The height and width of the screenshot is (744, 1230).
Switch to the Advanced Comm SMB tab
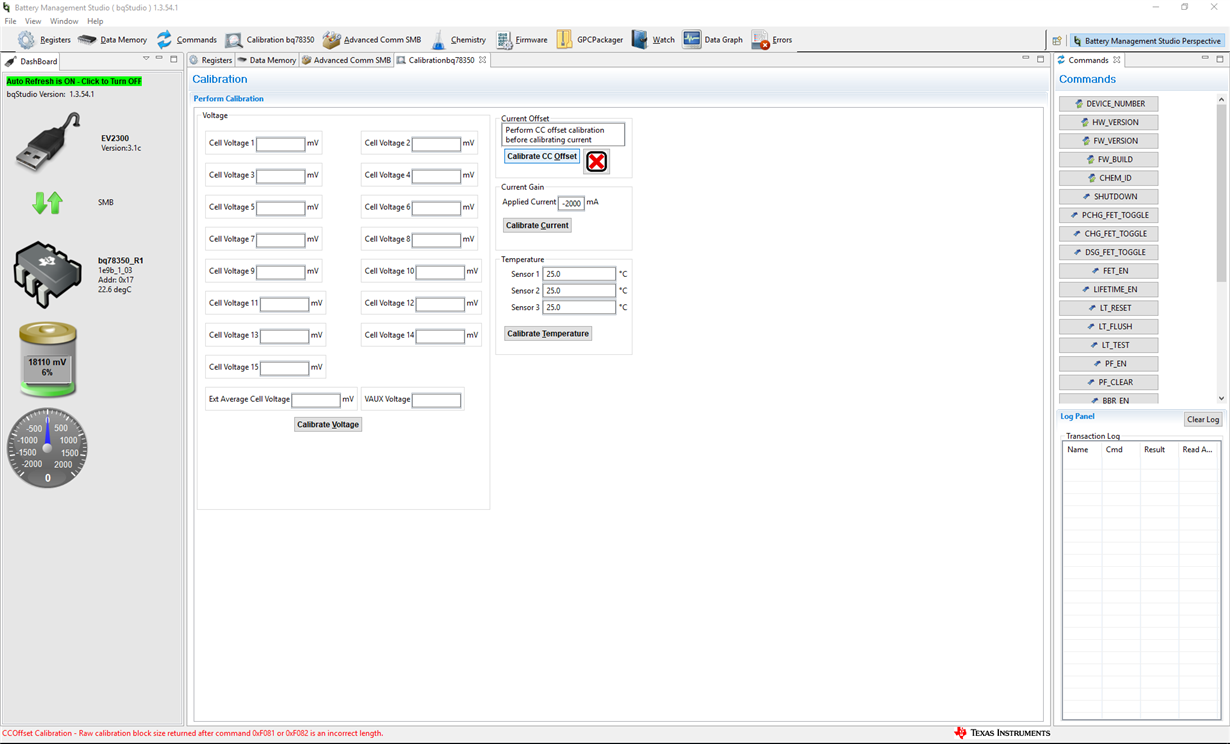[x=346, y=60]
